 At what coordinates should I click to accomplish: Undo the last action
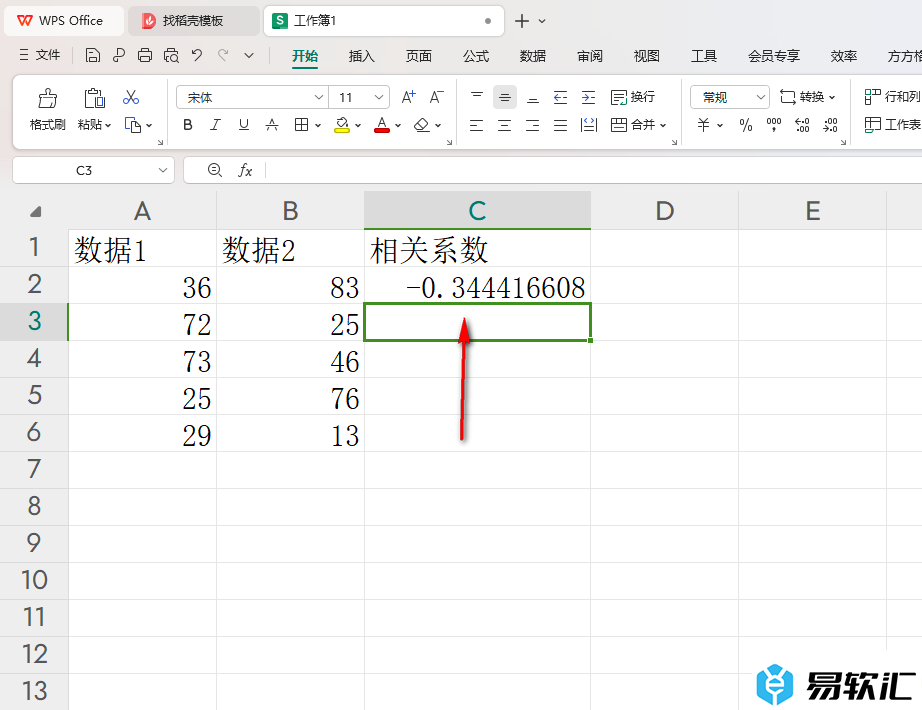pos(197,55)
